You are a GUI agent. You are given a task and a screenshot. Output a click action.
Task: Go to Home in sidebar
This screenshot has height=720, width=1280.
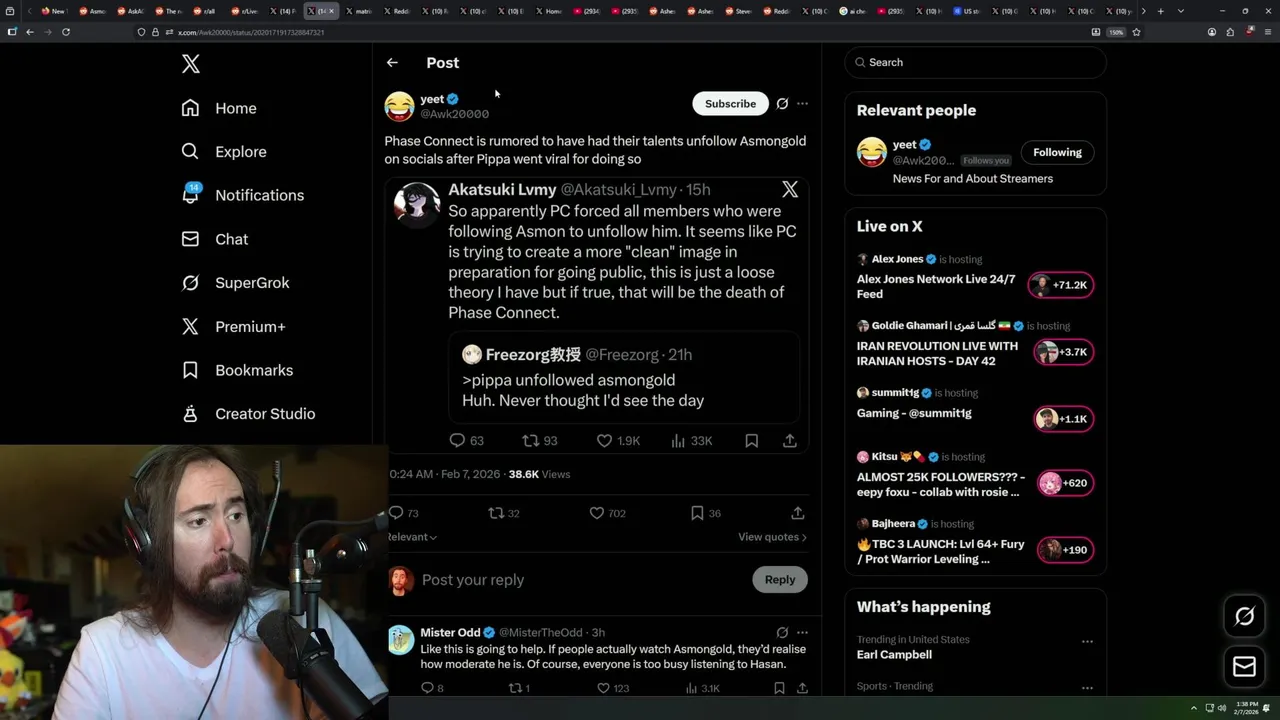pyautogui.click(x=219, y=108)
